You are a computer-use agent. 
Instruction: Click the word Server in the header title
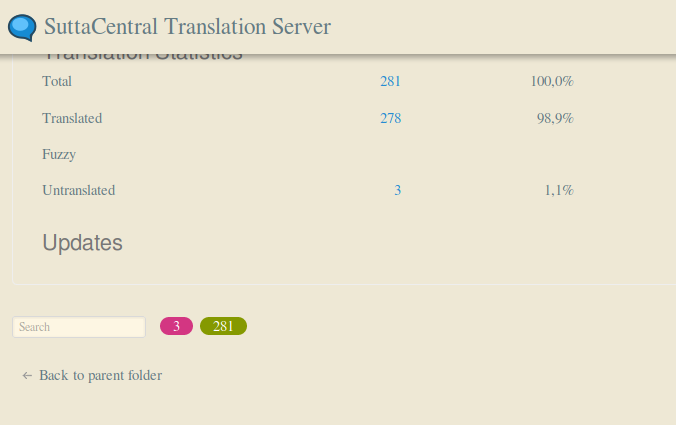(301, 27)
